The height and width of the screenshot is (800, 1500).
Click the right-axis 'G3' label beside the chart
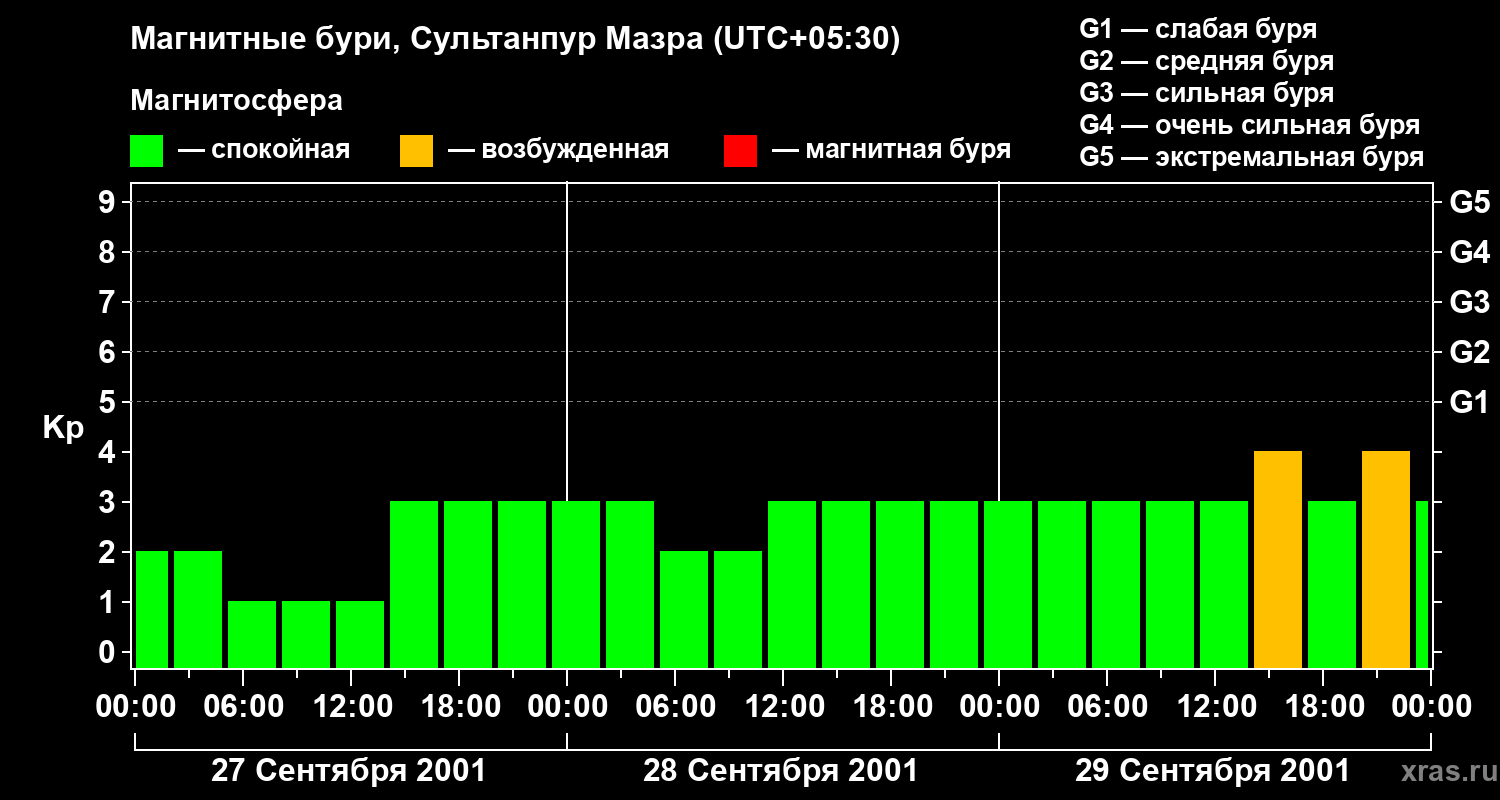(1470, 302)
